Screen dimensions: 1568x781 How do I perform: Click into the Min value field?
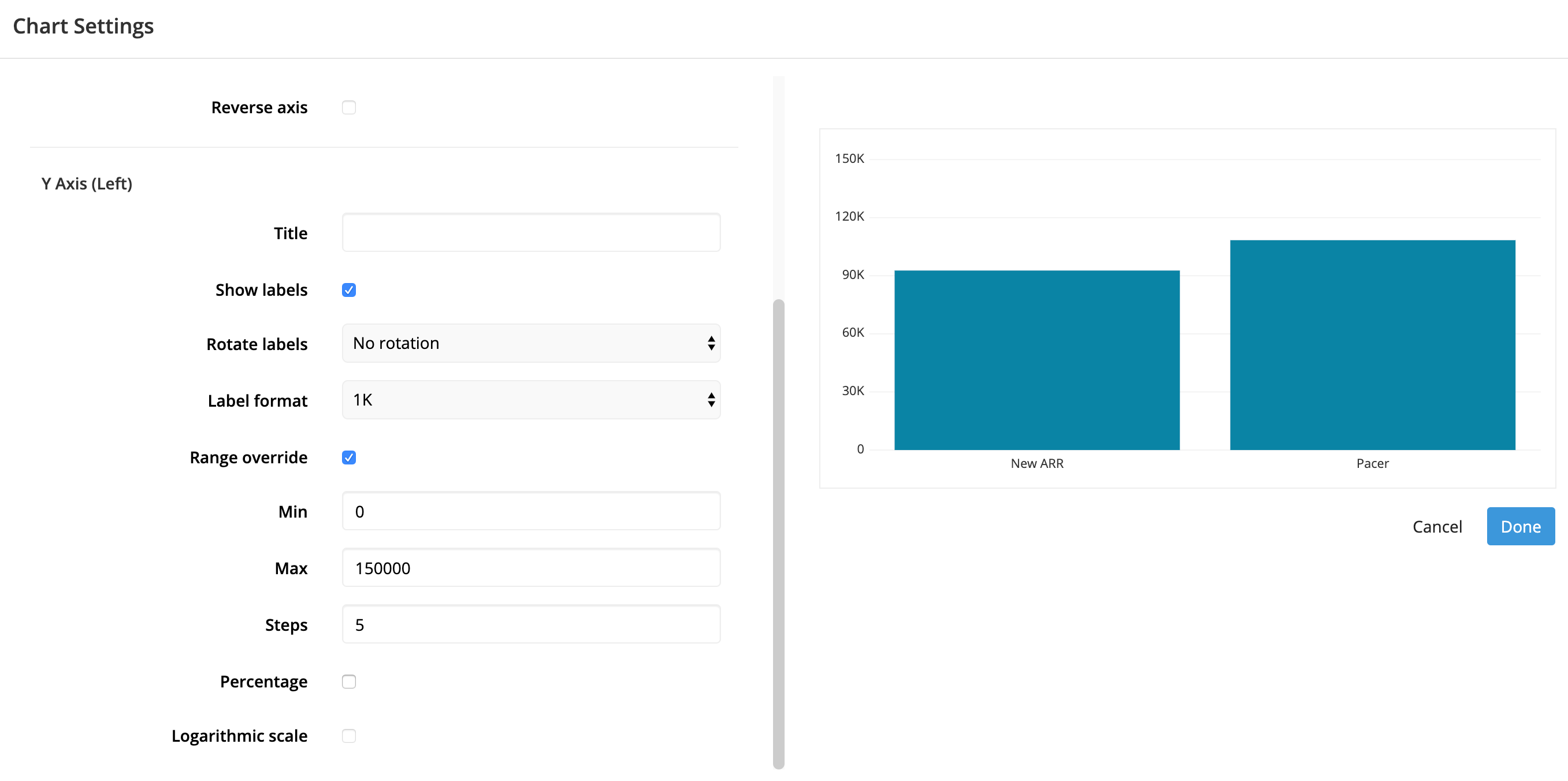click(x=531, y=511)
